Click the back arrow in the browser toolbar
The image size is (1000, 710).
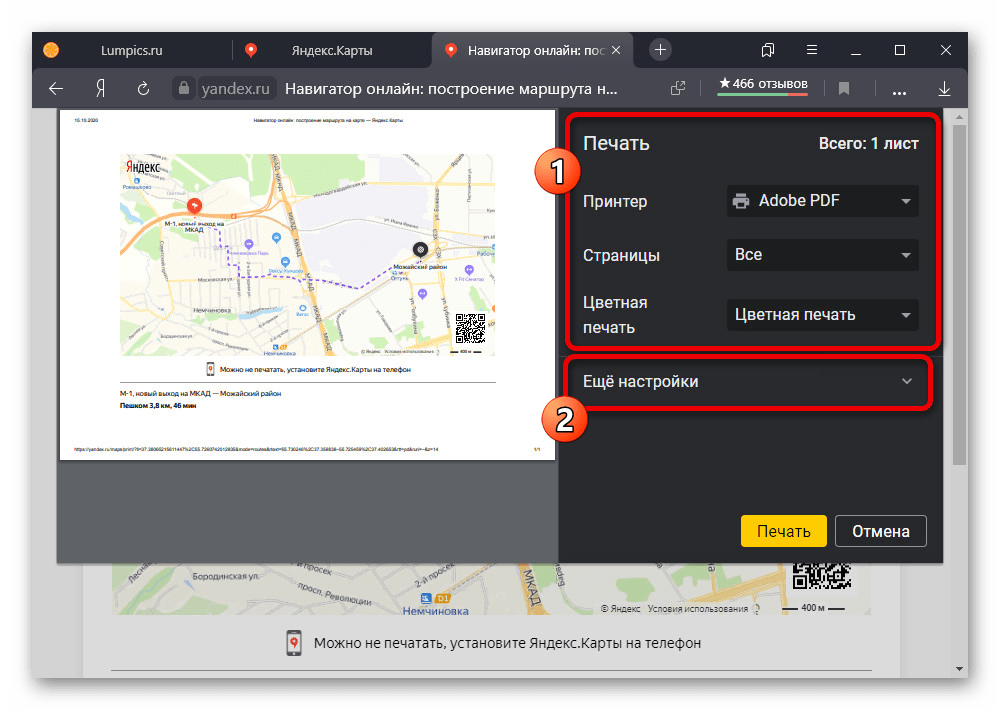tap(56, 88)
